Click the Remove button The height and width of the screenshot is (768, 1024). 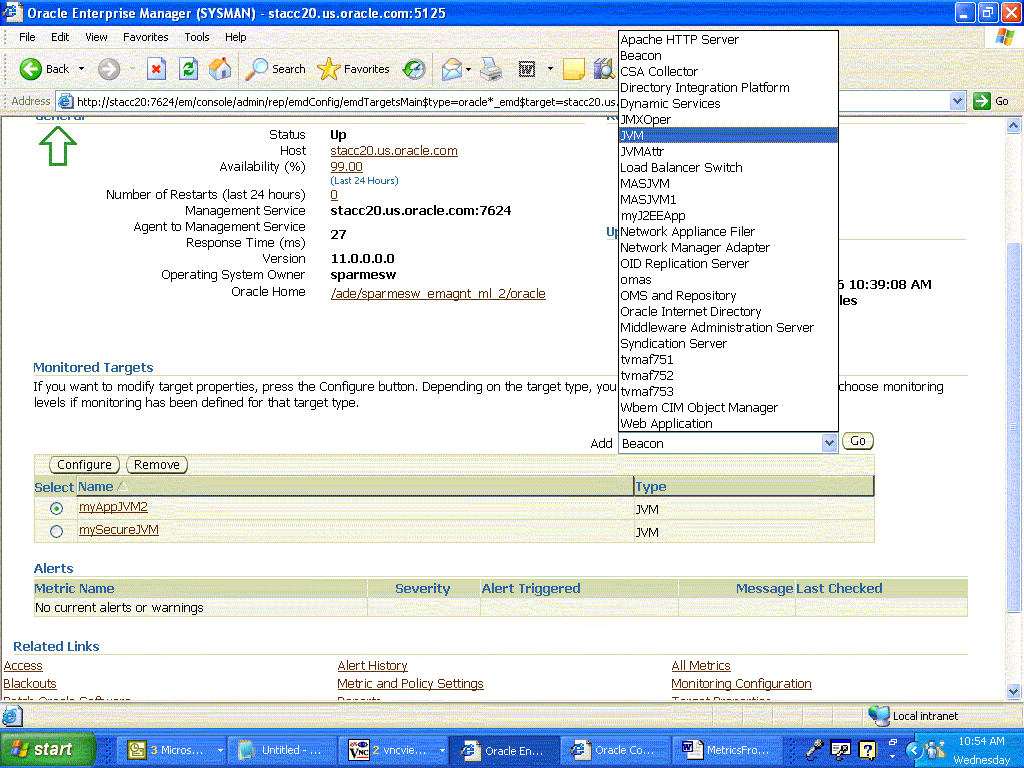157,464
